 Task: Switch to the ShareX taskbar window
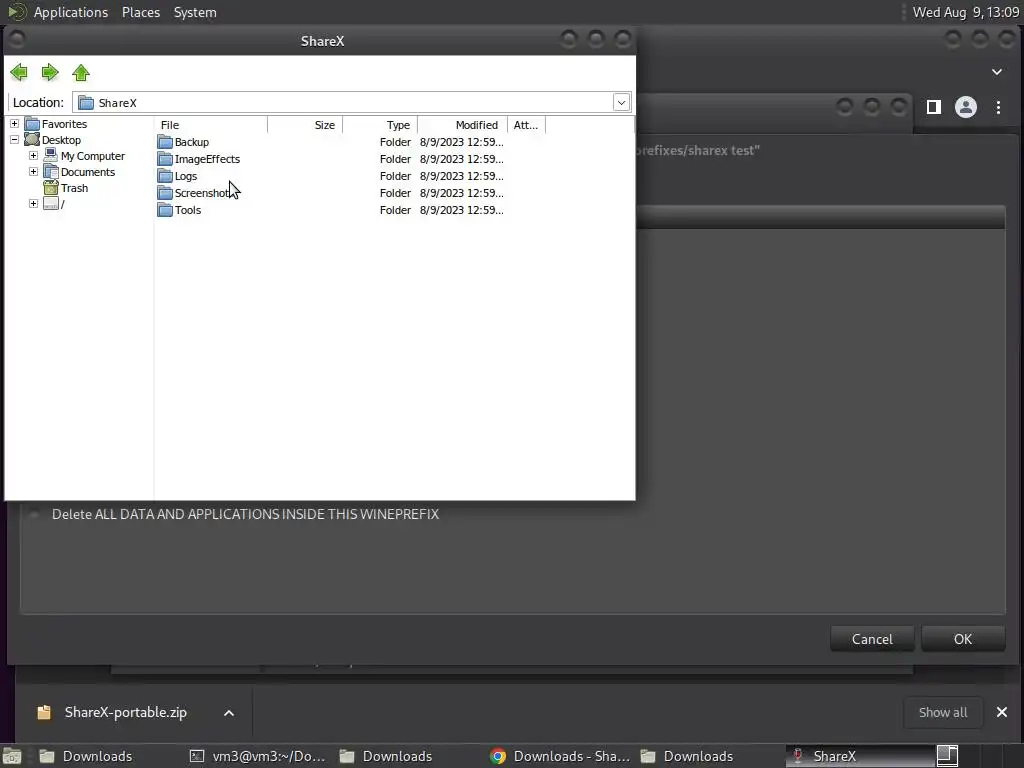859,756
